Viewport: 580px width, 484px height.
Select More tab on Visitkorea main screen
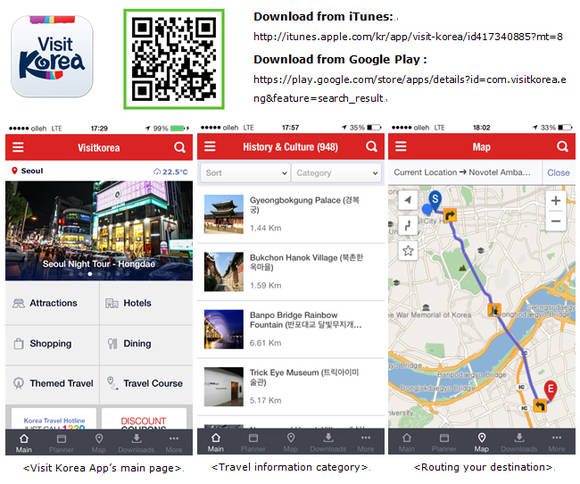173,443
